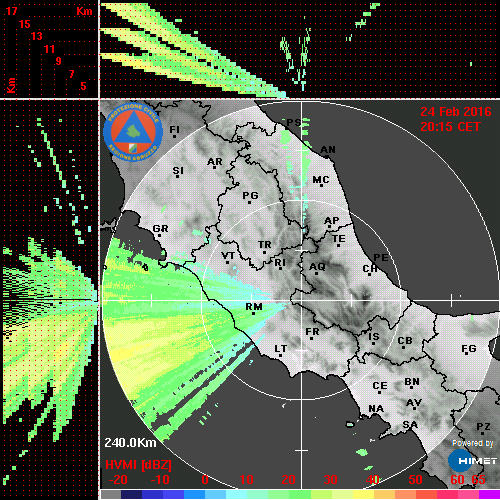Viewport: 500px width, 500px height.
Task: Click the HIMET logo
Action: (x=472, y=461)
